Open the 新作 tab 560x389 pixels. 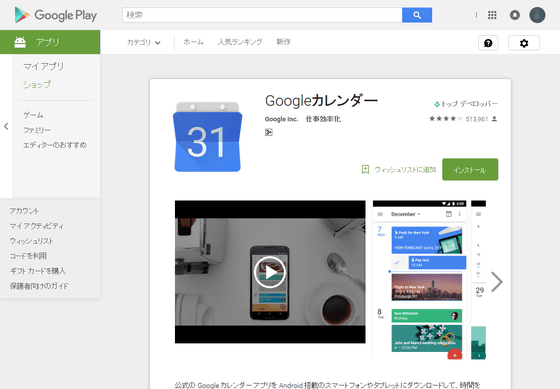[283, 42]
